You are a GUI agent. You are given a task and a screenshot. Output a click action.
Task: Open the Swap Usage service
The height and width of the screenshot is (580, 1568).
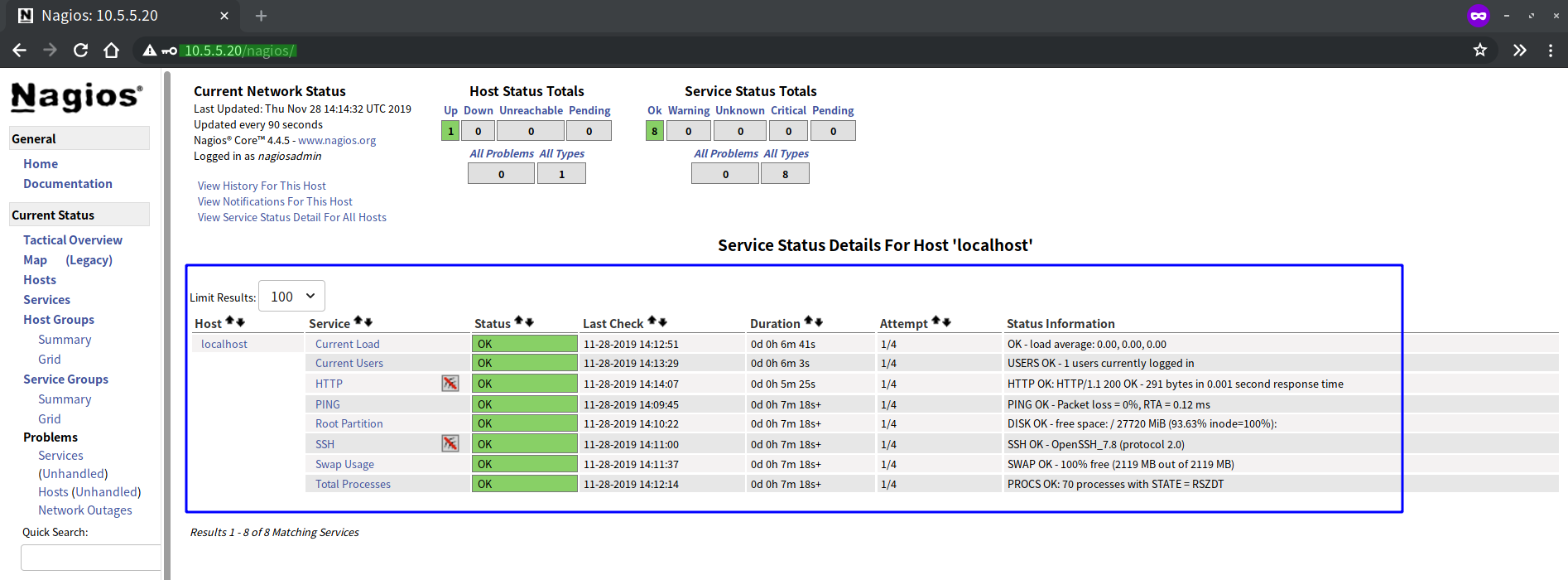pyautogui.click(x=344, y=464)
